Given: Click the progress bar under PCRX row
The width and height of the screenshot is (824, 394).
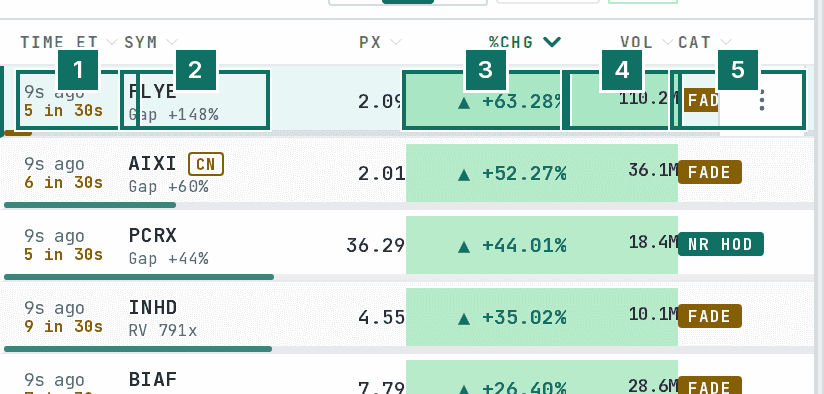Looking at the screenshot, I should coord(139,277).
